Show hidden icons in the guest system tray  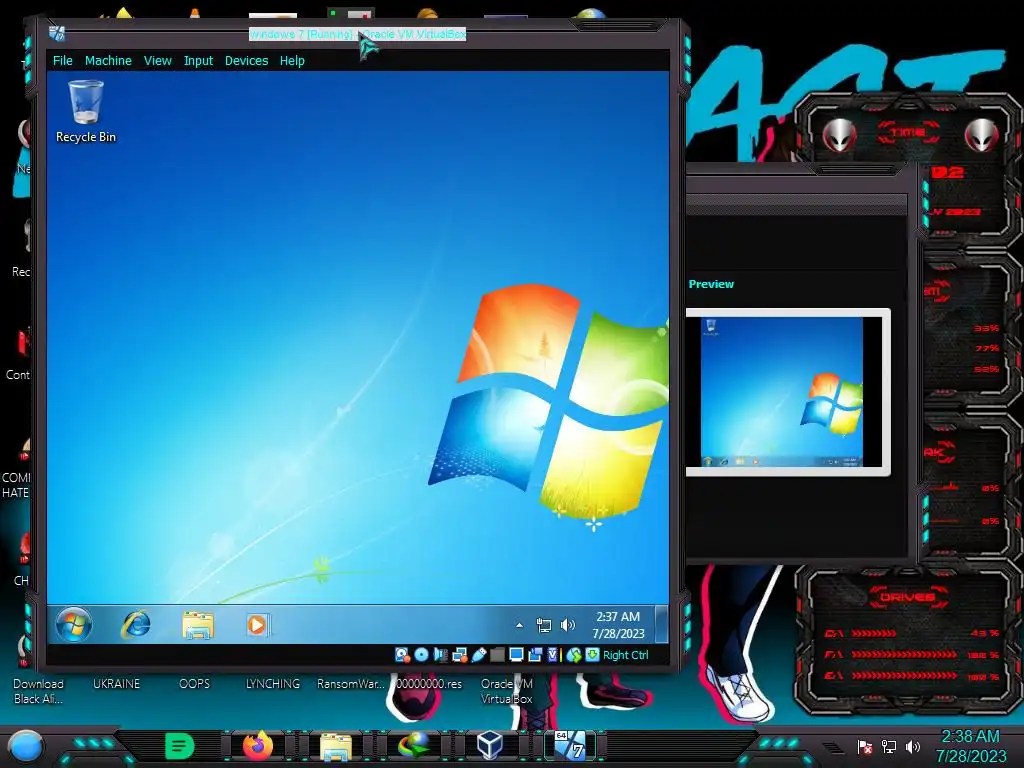[519, 625]
